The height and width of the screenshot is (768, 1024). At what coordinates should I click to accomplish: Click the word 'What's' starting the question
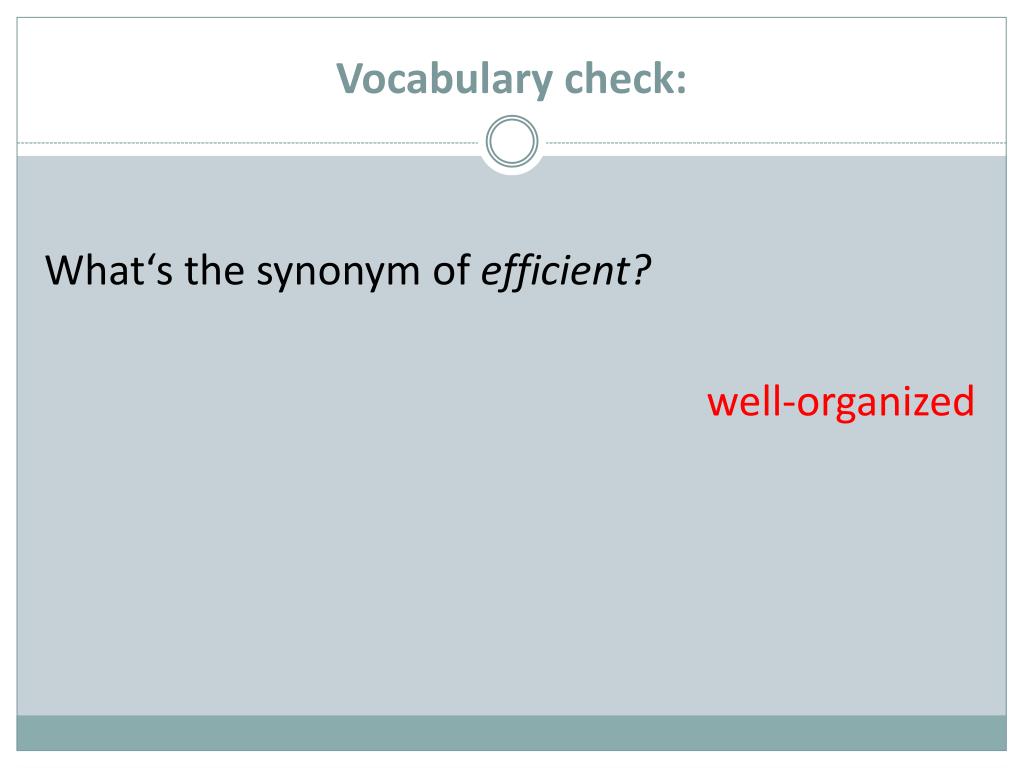(x=109, y=270)
